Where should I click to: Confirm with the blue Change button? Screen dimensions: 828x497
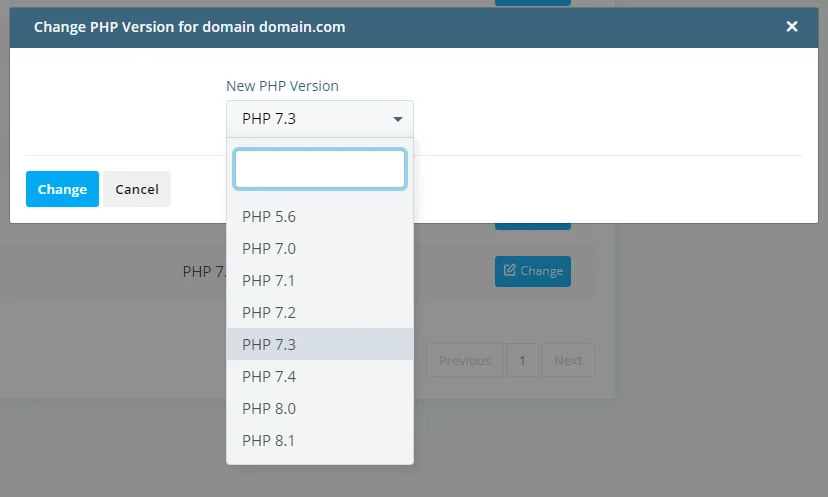[x=62, y=189]
